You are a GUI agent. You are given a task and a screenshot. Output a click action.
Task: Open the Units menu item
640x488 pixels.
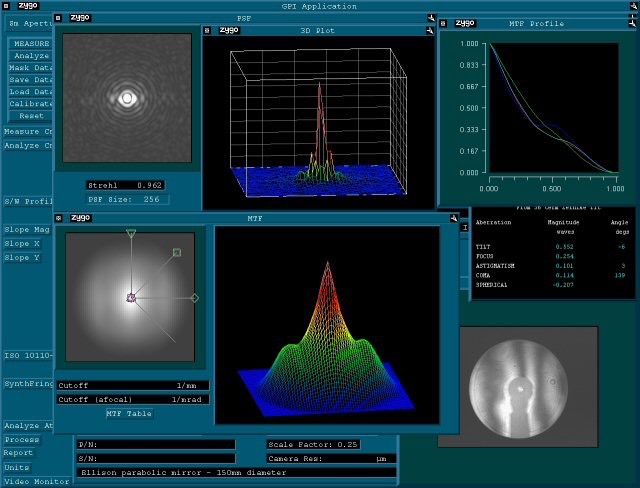point(17,467)
